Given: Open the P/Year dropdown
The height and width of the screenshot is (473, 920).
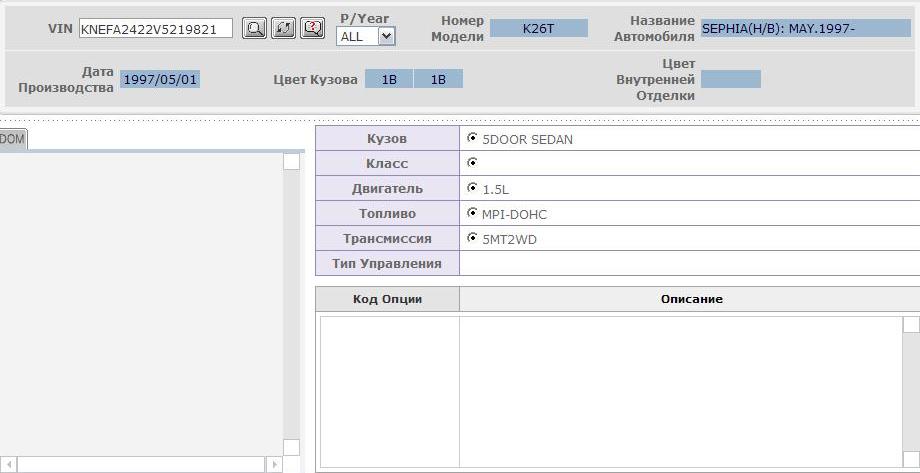Looking at the screenshot, I should 366,37.
